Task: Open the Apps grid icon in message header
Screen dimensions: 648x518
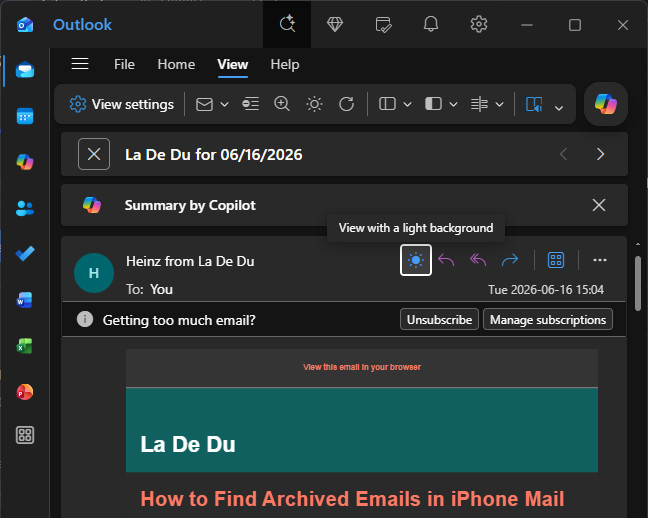Action: tap(556, 260)
